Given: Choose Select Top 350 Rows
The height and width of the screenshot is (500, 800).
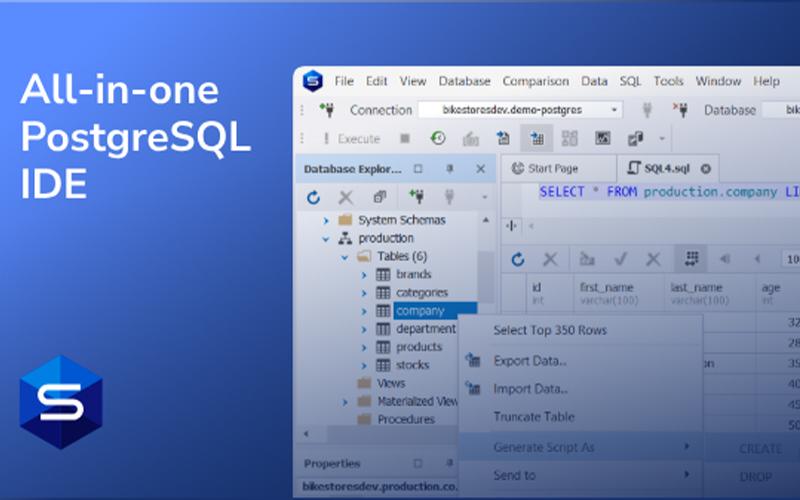Looking at the screenshot, I should tap(550, 331).
